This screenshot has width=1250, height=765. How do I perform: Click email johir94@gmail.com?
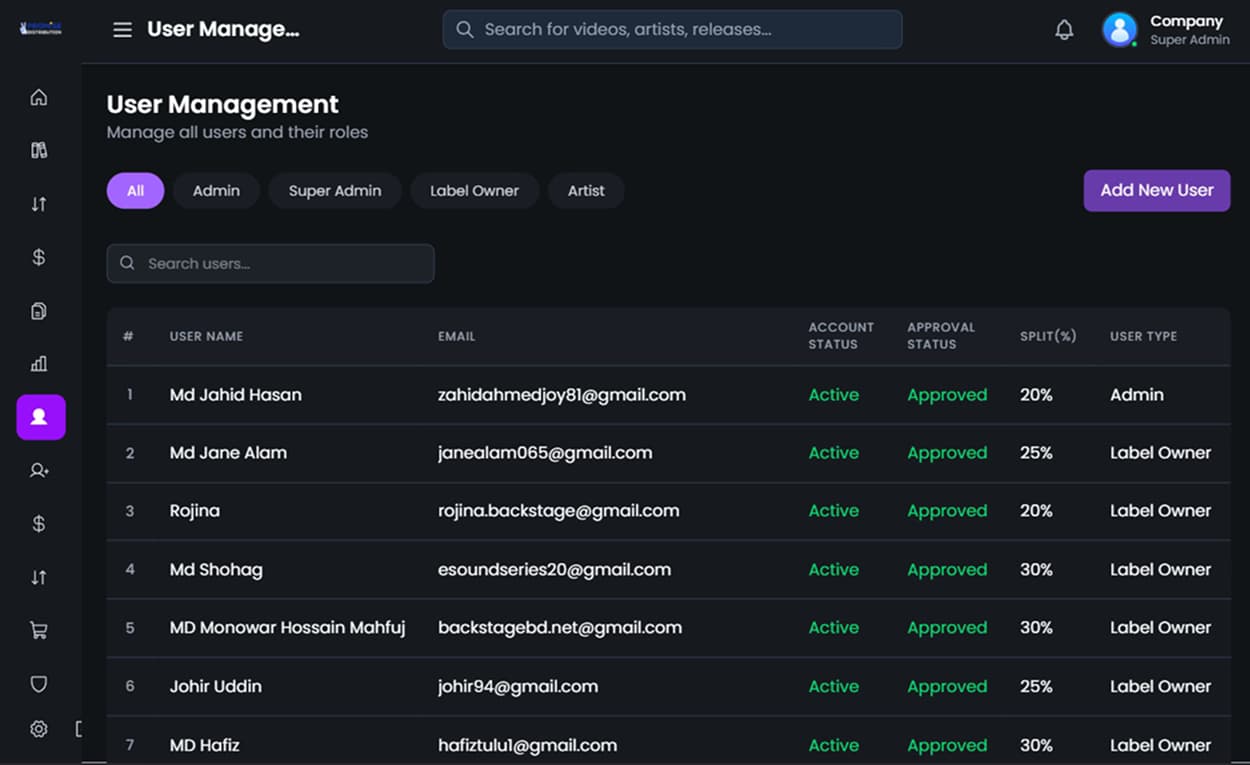pos(518,686)
